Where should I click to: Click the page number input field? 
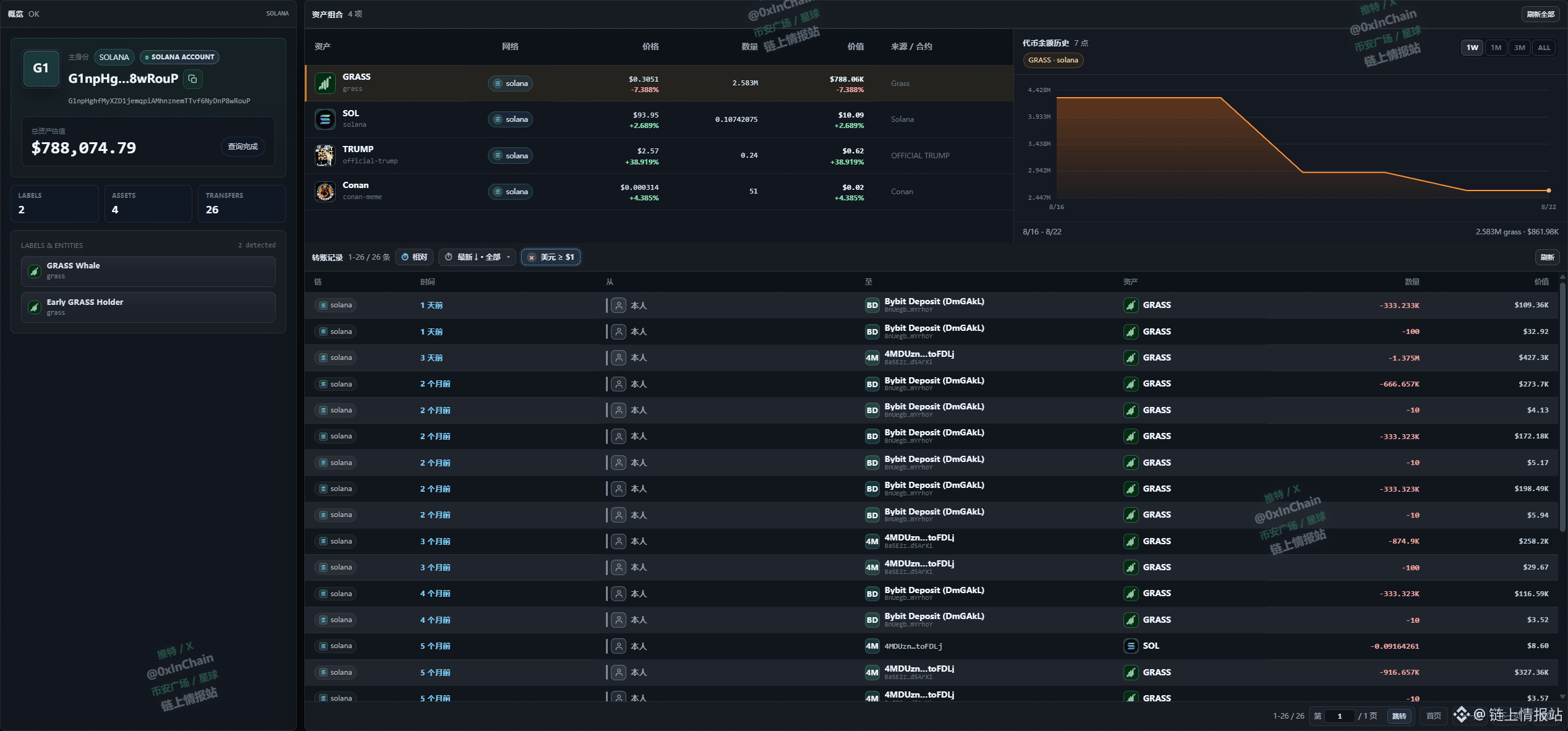[1339, 716]
